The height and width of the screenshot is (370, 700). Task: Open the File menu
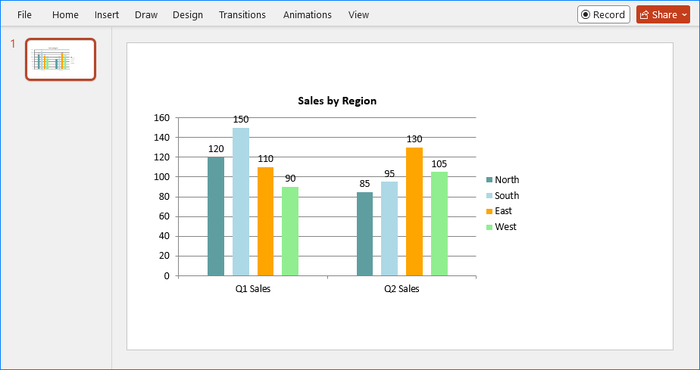[x=24, y=15]
